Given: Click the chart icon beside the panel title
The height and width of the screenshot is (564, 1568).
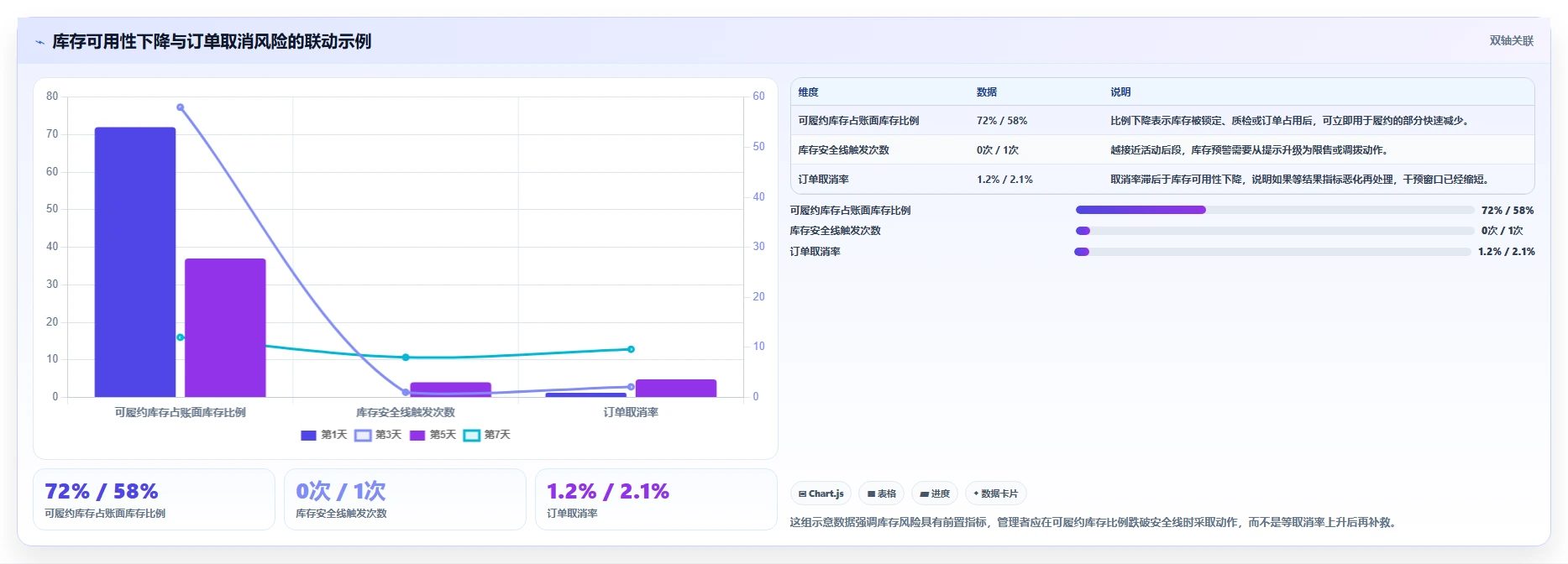Looking at the screenshot, I should click(x=40, y=42).
